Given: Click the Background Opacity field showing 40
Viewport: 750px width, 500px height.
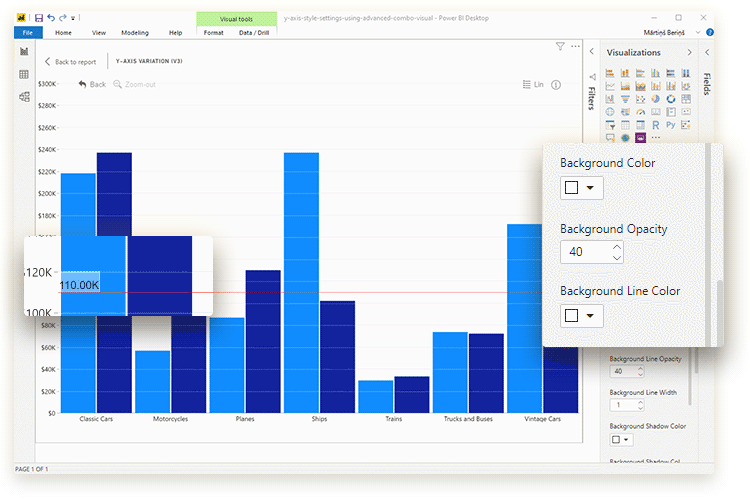Looking at the screenshot, I should pos(592,252).
